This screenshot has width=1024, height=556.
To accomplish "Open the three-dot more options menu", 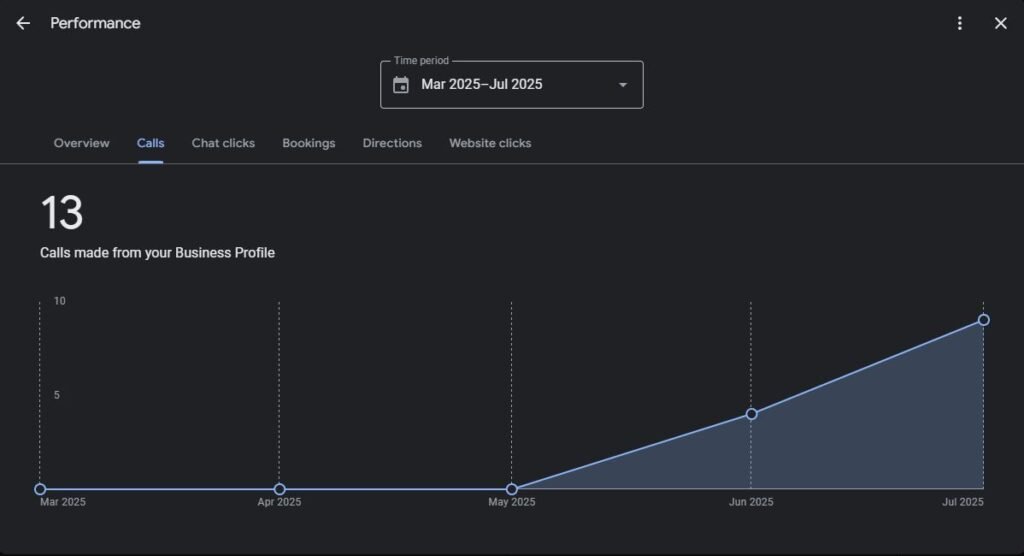I will [960, 23].
